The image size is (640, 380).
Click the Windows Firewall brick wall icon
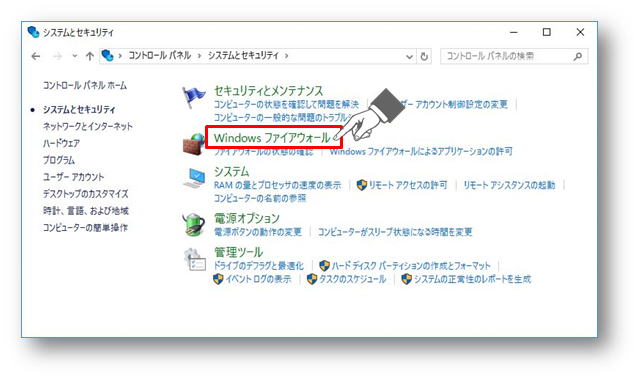193,144
